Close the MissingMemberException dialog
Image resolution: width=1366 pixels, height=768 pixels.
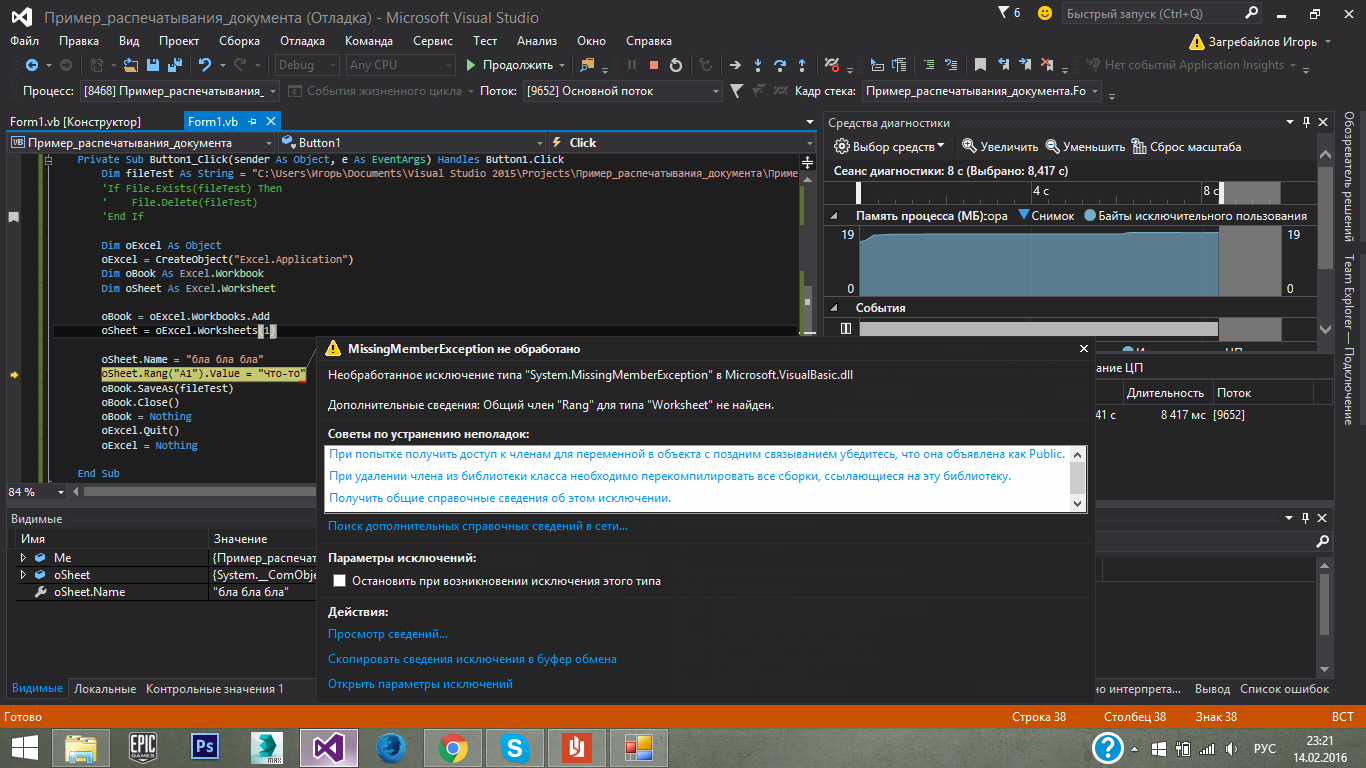[x=1083, y=349]
